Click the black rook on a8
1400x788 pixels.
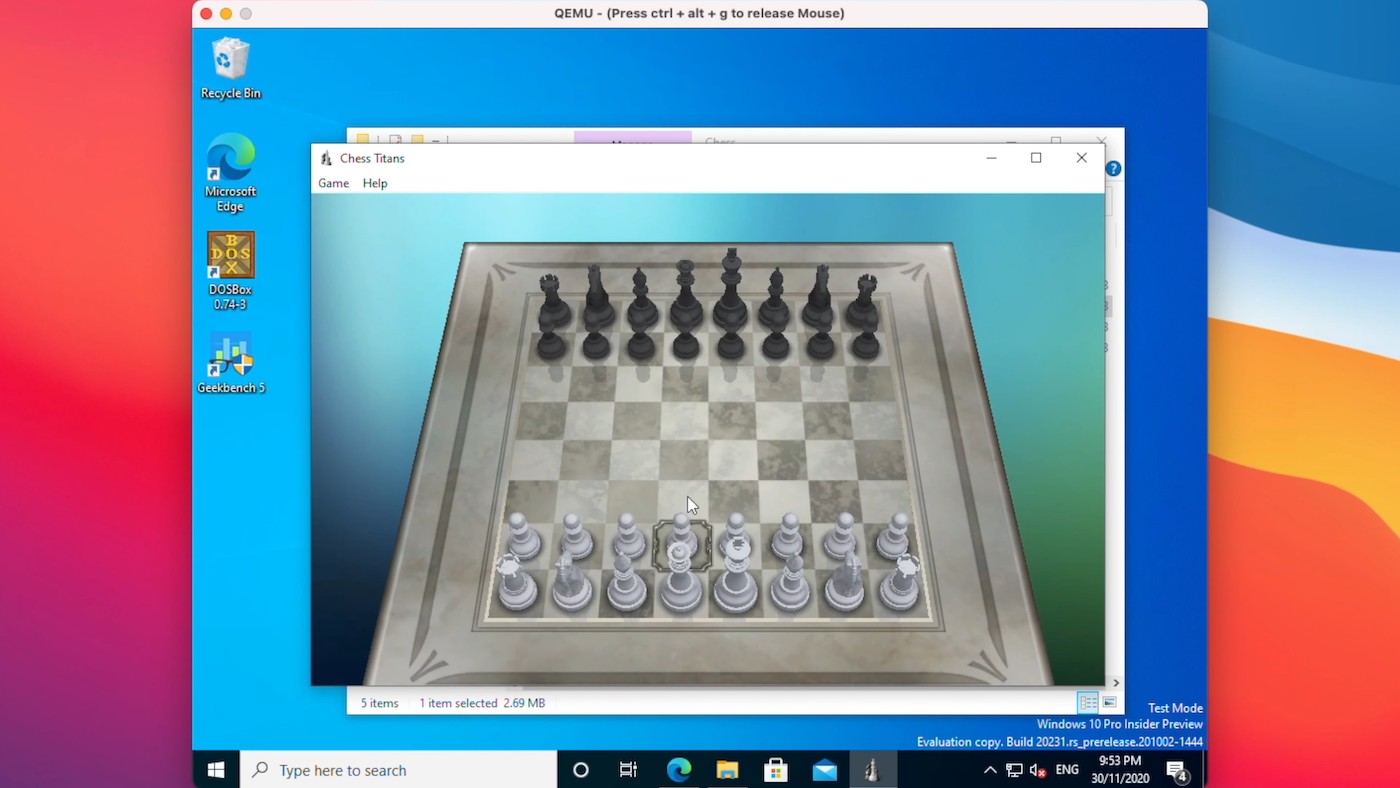click(551, 300)
